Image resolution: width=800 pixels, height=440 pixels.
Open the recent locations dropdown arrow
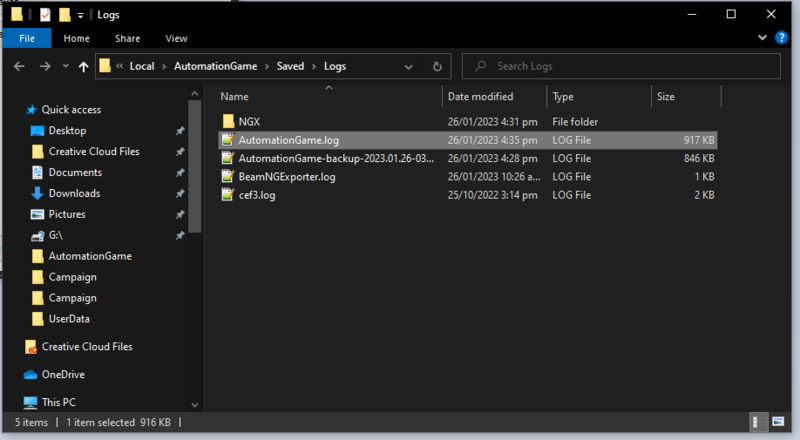tap(65, 66)
